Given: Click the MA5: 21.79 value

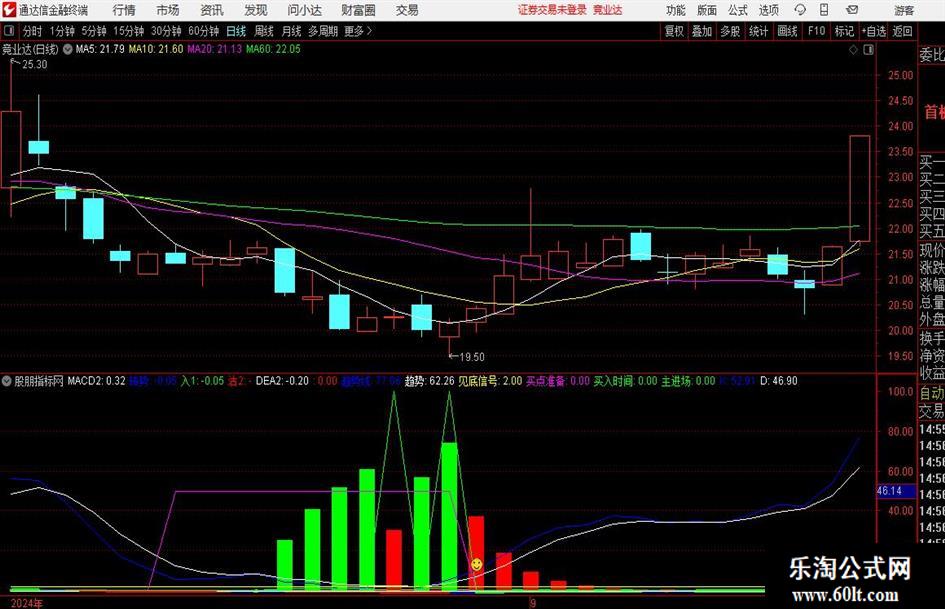Looking at the screenshot, I should [100, 49].
